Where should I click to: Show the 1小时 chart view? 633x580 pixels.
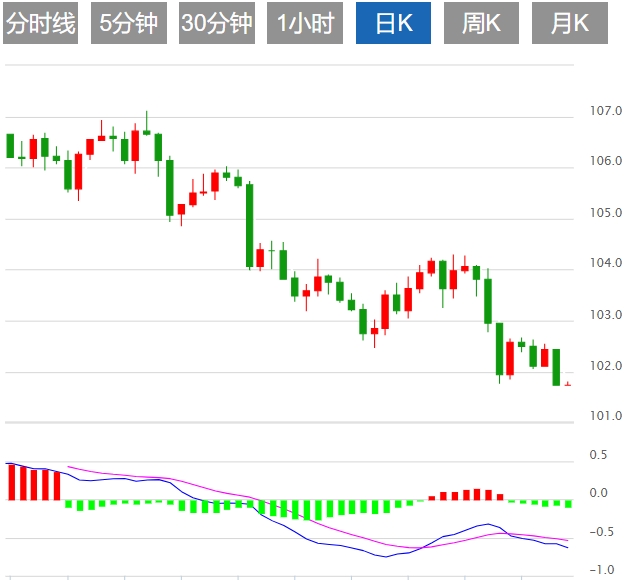pyautogui.click(x=305, y=24)
